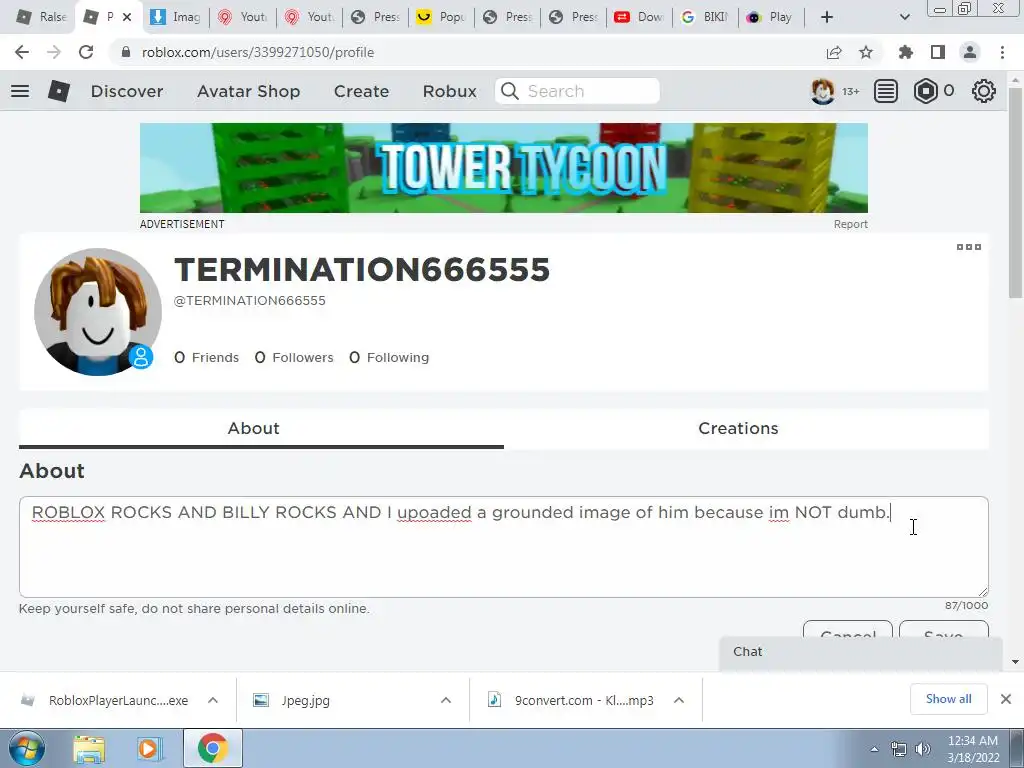This screenshot has height=768, width=1024.
Task: Close the active Roblox profile tab
Action: tap(127, 17)
